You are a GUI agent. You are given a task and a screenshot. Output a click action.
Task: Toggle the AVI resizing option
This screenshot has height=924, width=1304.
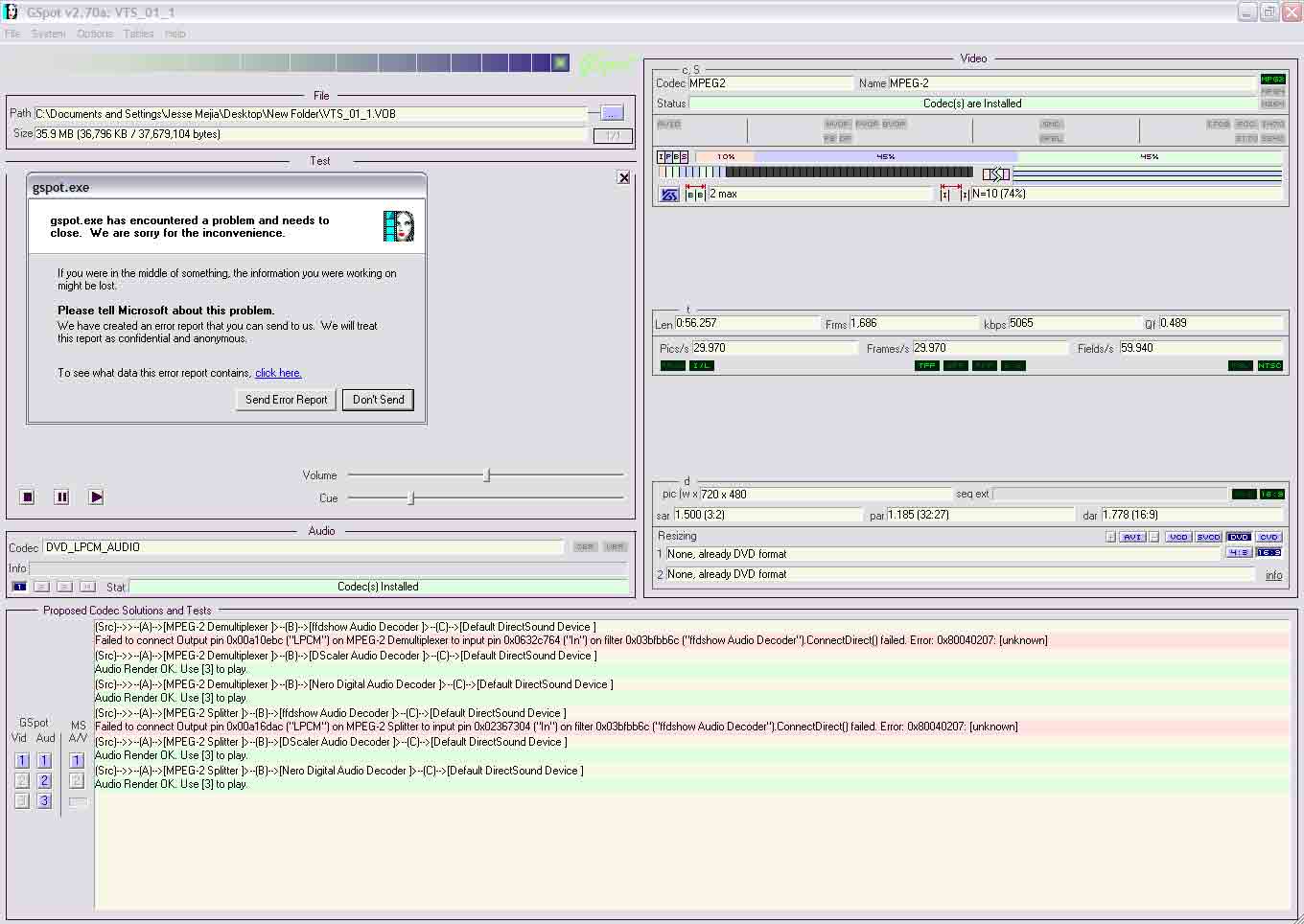(x=1132, y=537)
